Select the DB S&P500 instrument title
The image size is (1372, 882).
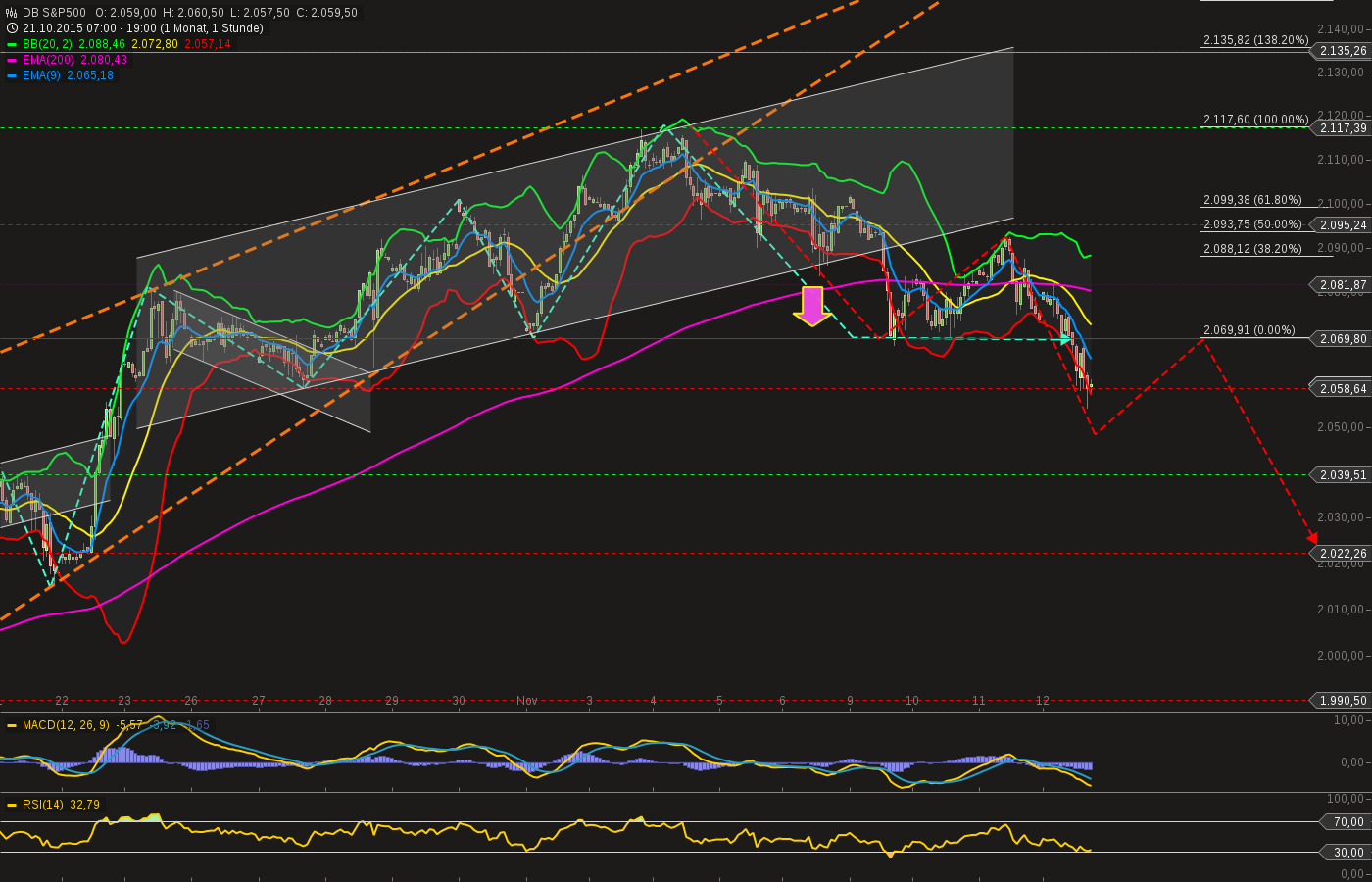coord(54,13)
